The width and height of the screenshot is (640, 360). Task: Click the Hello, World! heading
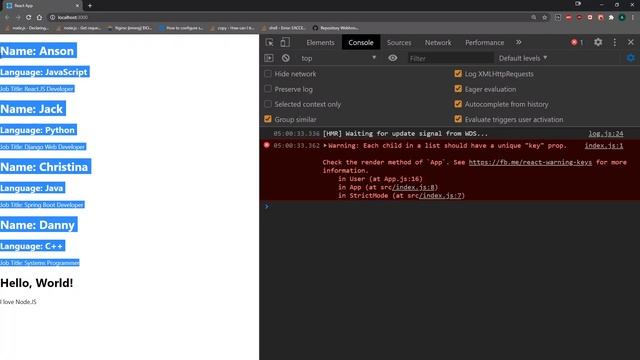pyautogui.click(x=37, y=283)
